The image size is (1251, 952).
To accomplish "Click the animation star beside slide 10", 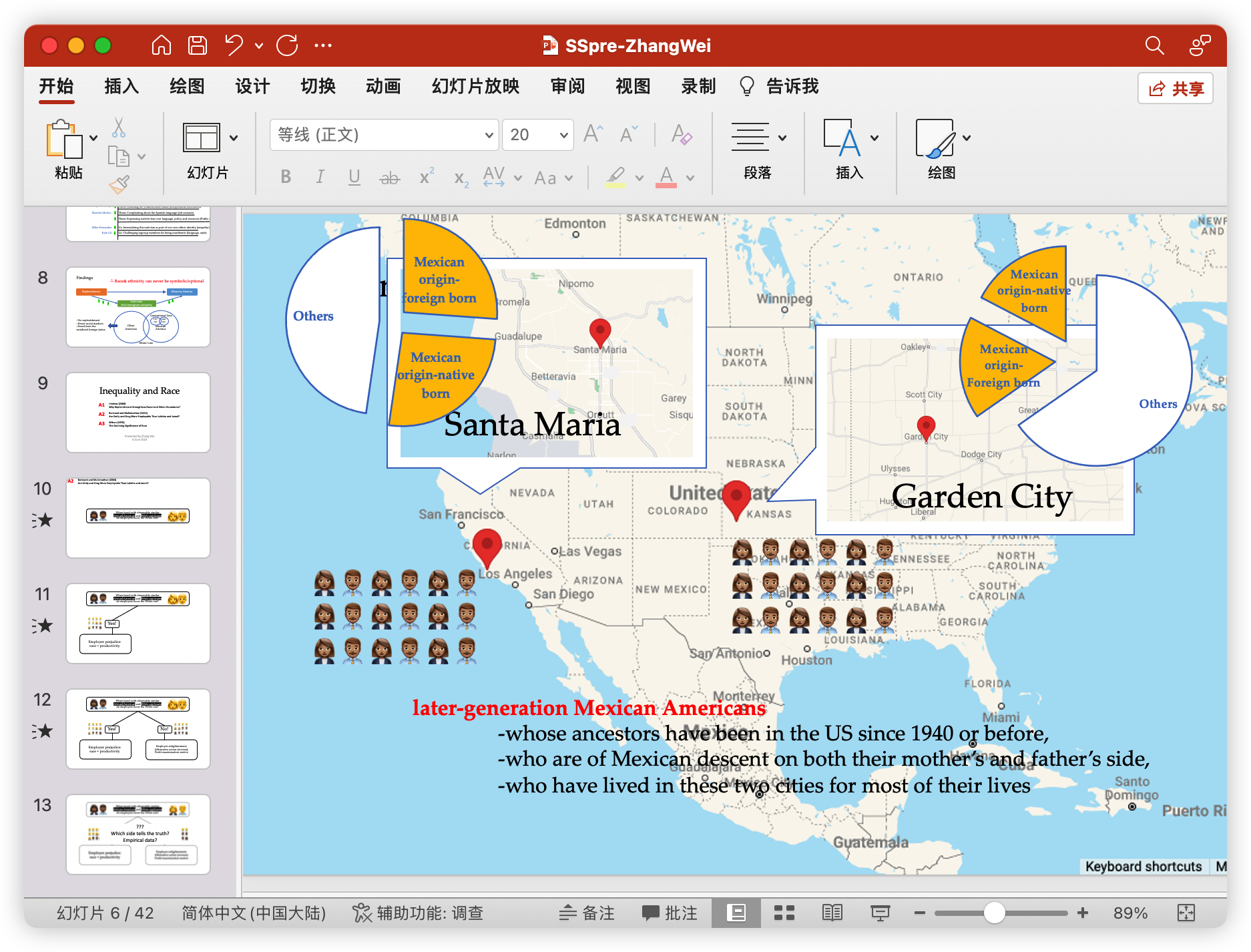I will pos(43,520).
